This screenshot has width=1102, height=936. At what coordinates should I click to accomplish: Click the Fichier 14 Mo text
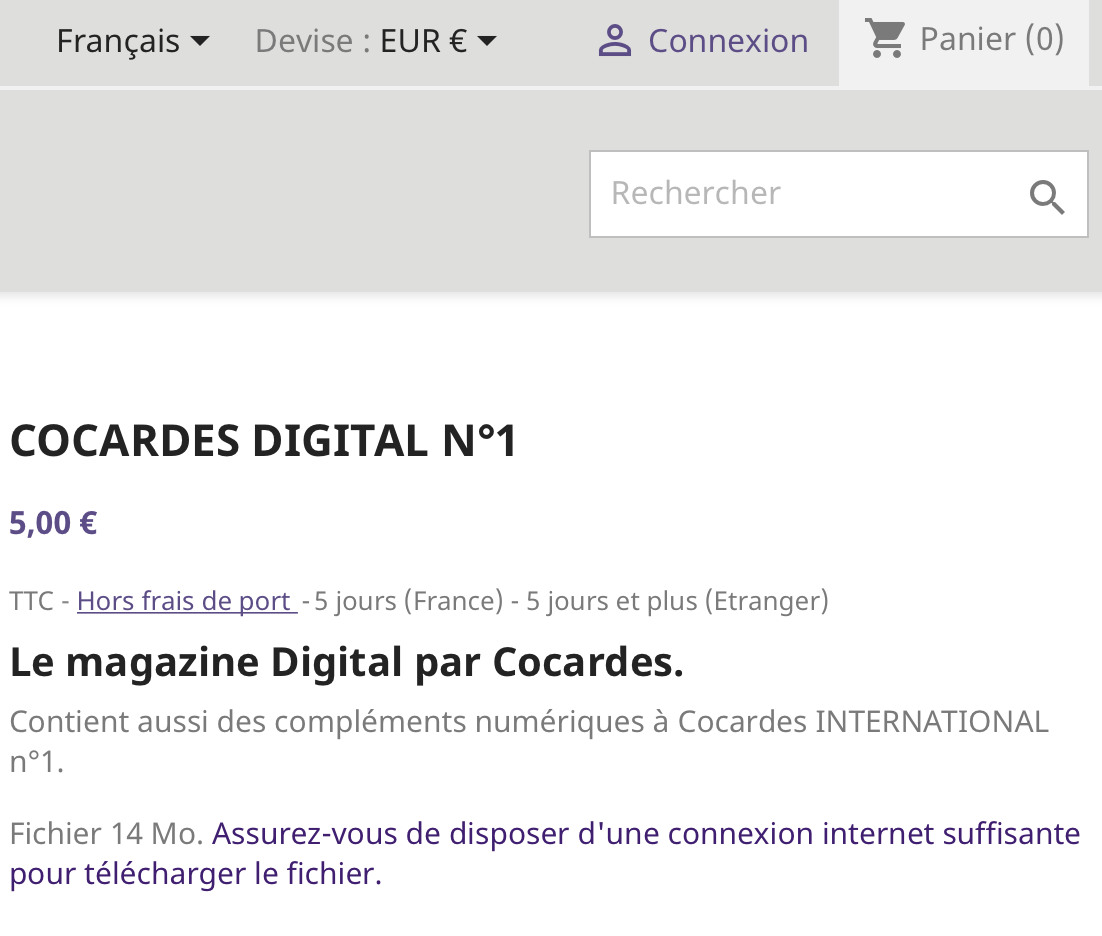106,834
